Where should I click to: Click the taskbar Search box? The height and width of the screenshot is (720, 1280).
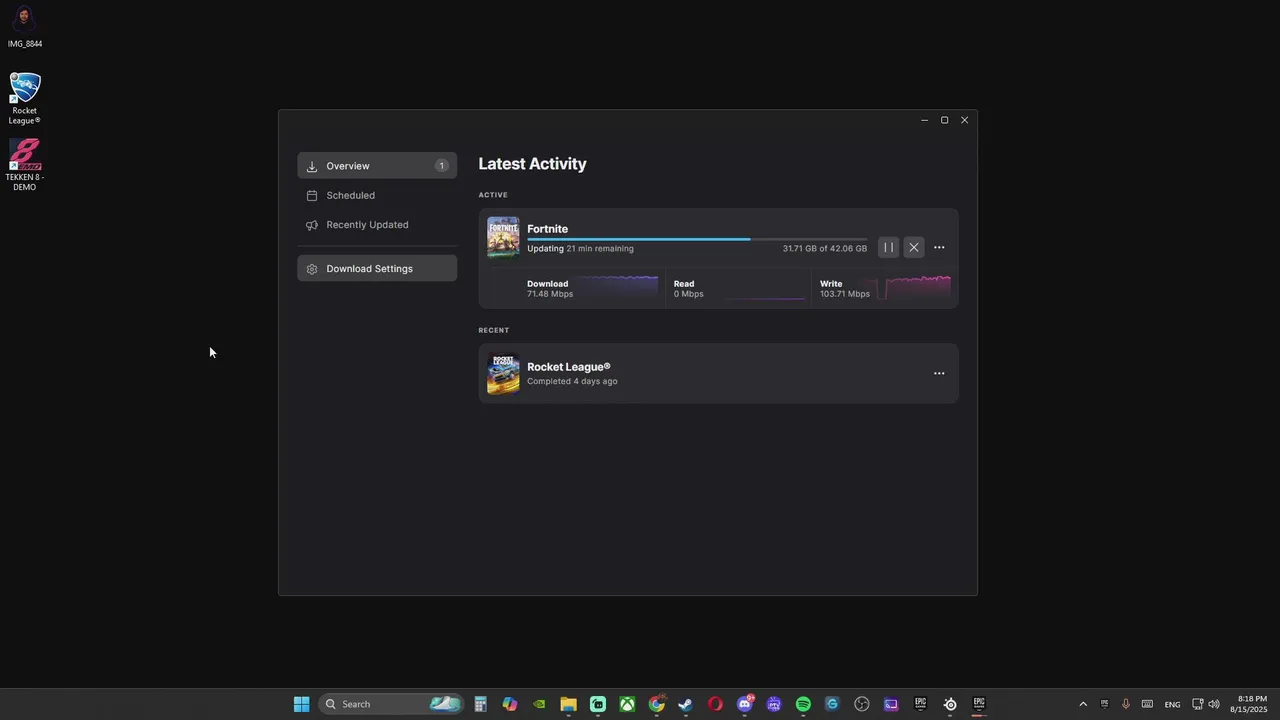[x=391, y=704]
